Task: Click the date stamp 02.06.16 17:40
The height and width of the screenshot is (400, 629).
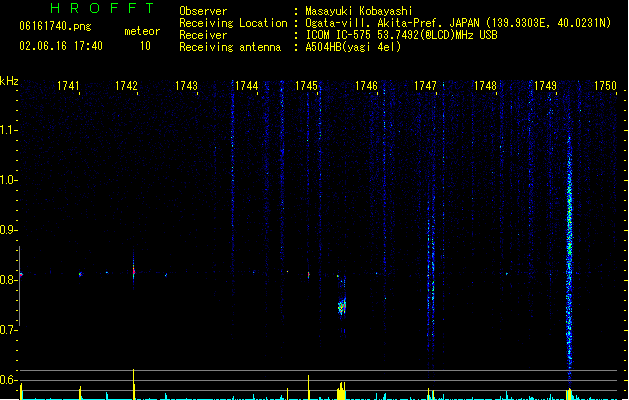Action: click(61, 46)
